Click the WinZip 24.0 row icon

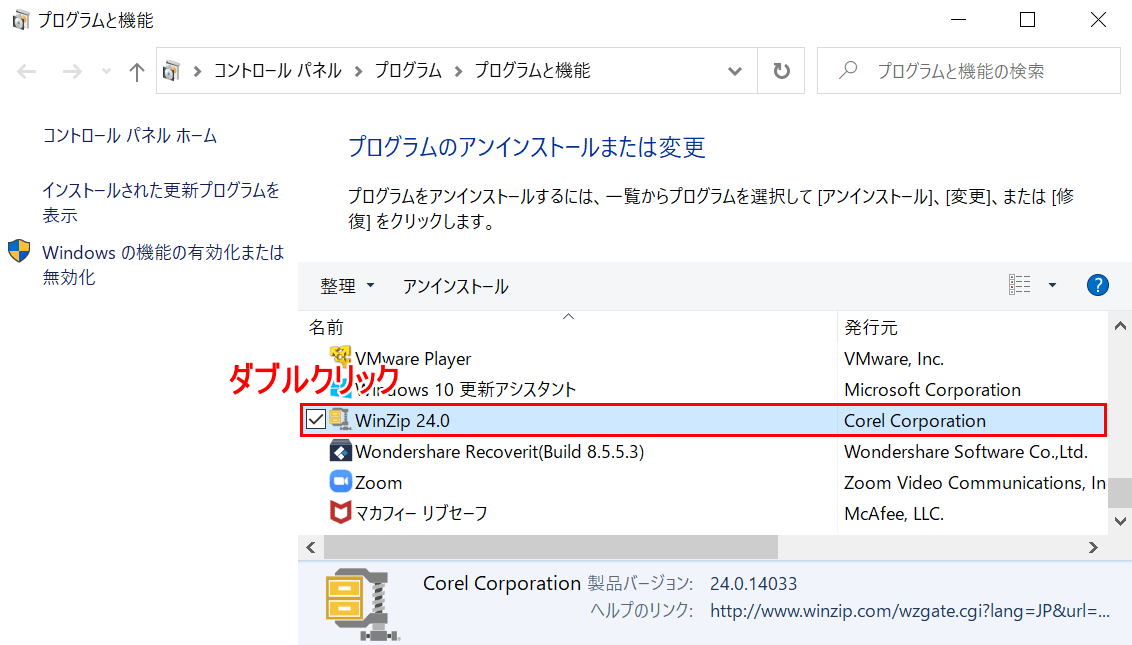click(x=340, y=420)
